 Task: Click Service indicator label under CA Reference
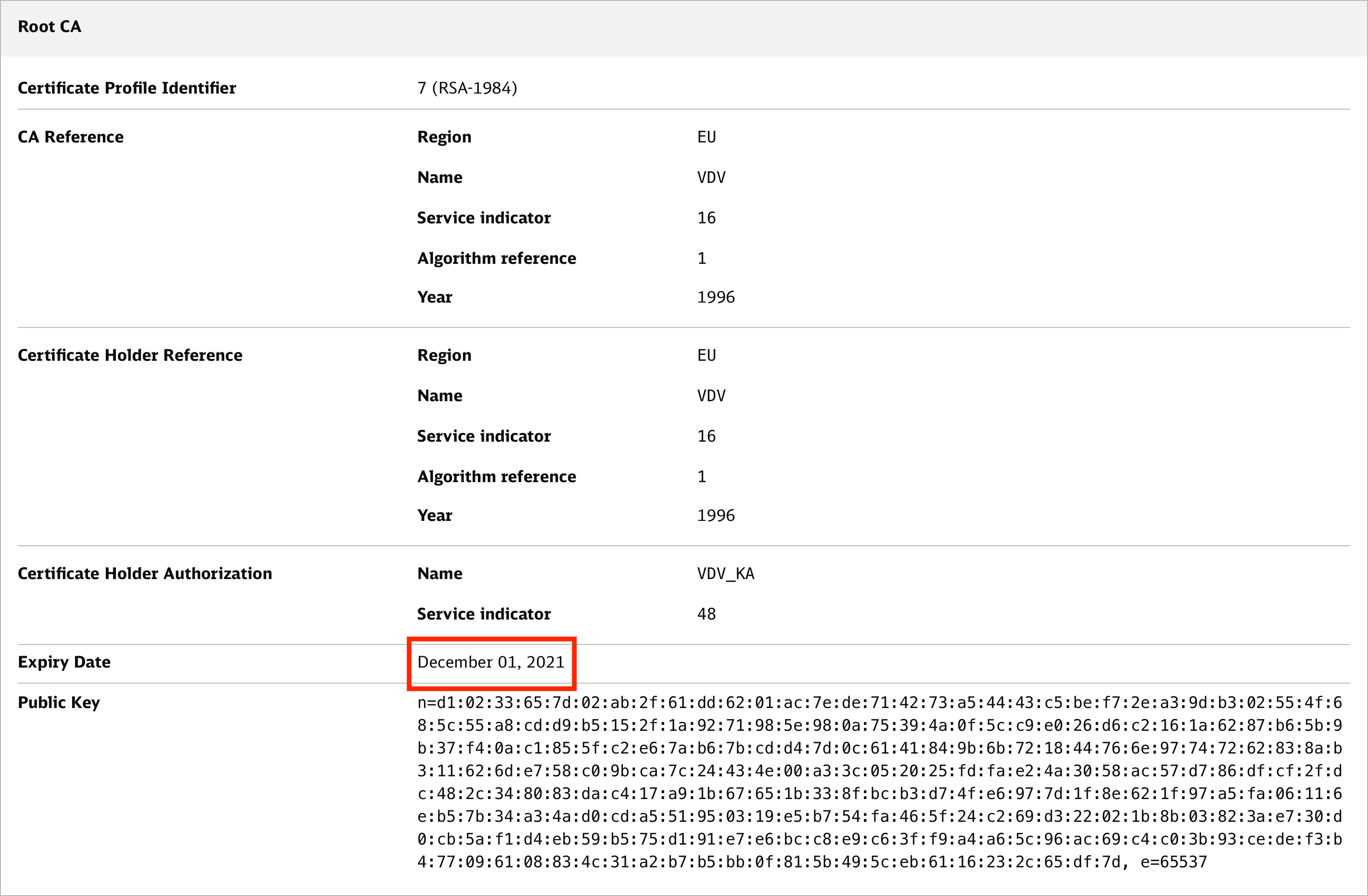tap(484, 218)
